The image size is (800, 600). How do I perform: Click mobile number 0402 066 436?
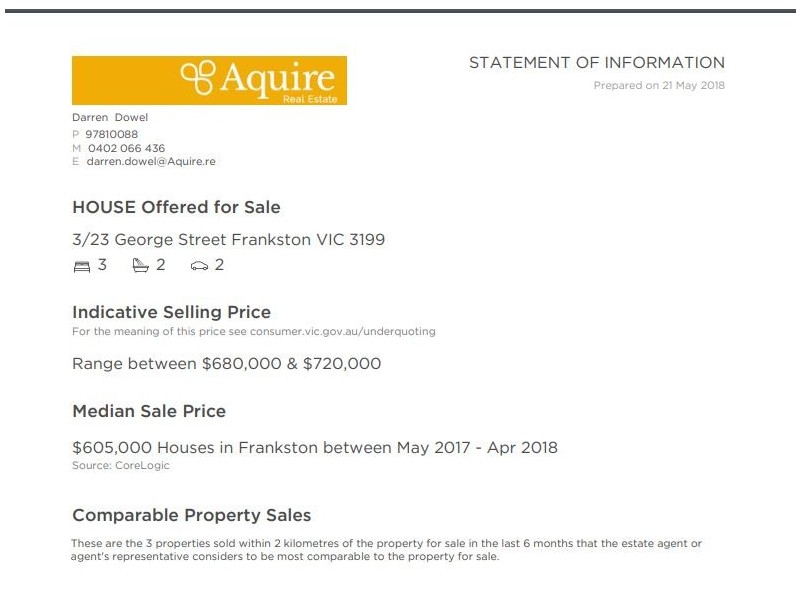126,148
